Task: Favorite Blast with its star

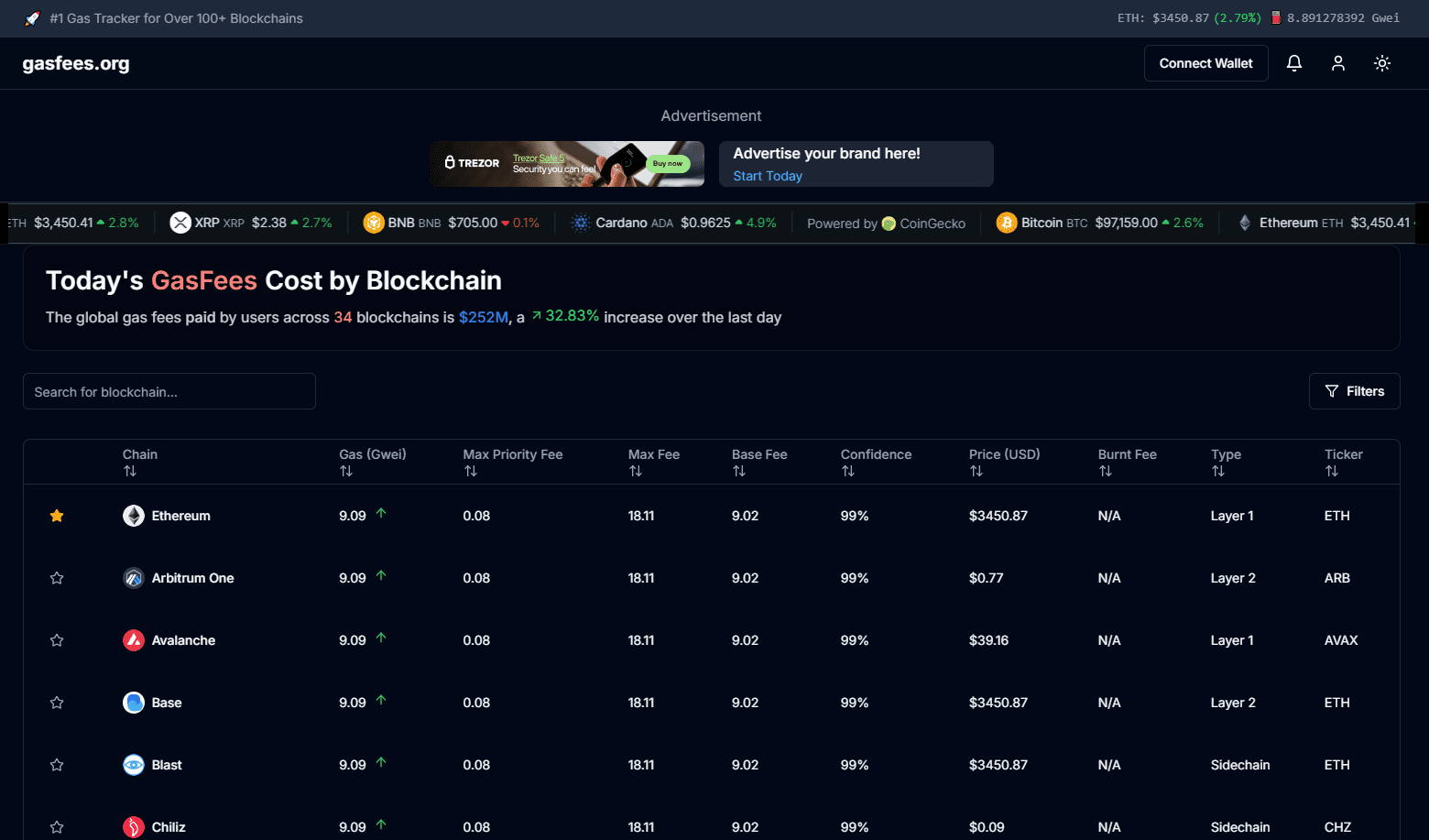Action: pos(57,765)
